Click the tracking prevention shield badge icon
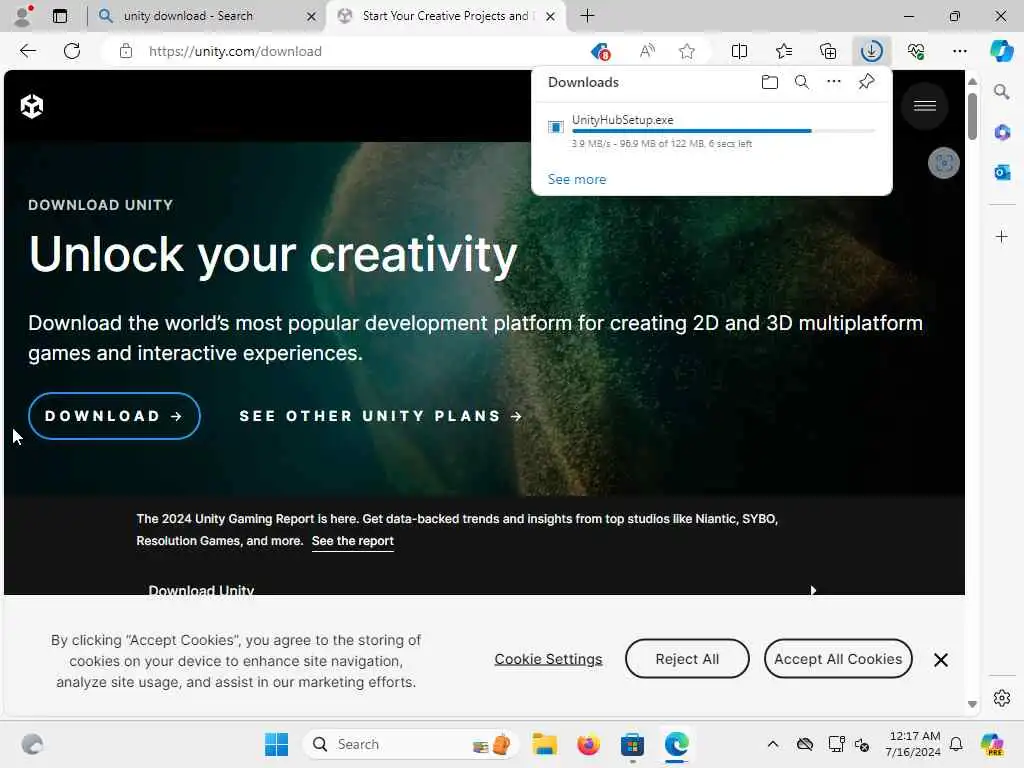The width and height of the screenshot is (1024, 768). coord(600,51)
